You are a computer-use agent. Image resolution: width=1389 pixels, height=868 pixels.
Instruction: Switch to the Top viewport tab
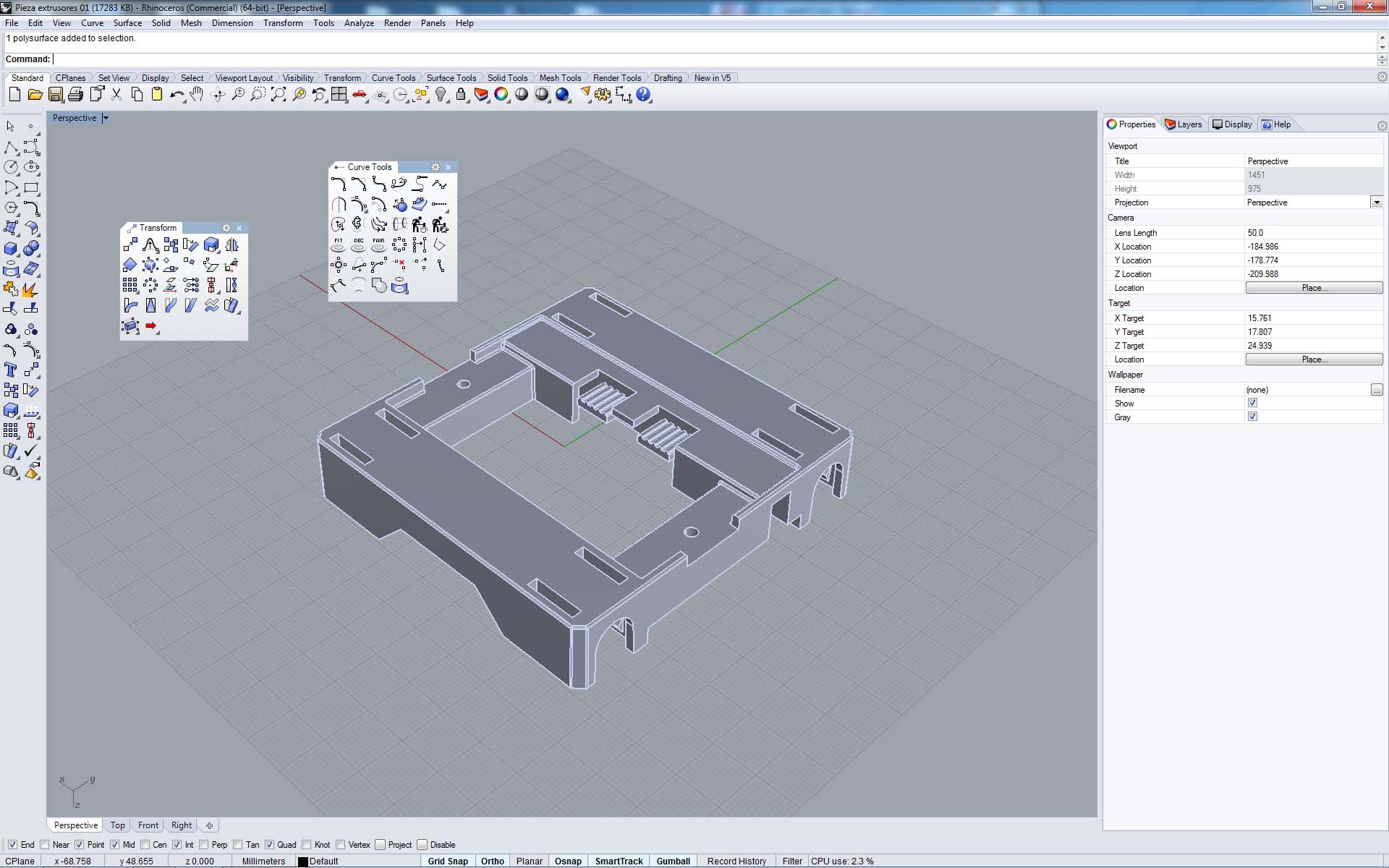[x=117, y=825]
